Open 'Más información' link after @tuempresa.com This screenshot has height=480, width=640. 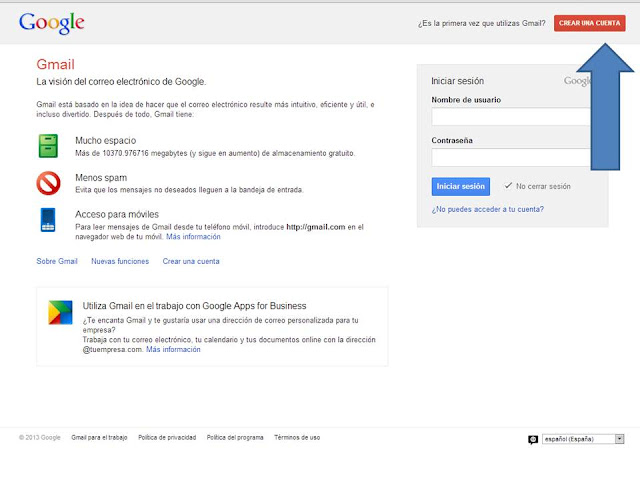click(x=173, y=349)
